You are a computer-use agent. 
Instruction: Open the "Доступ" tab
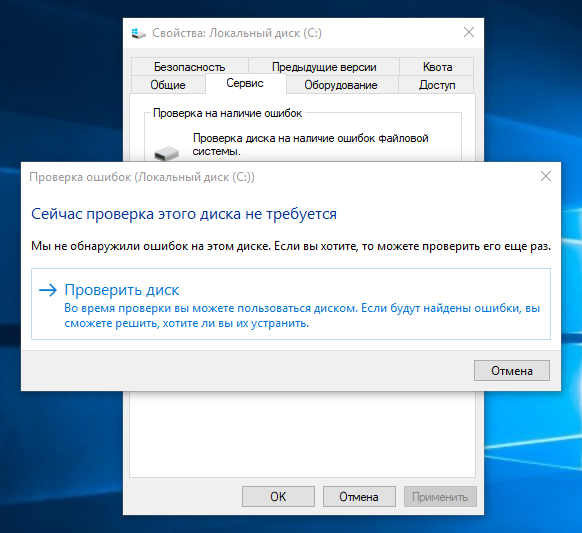(437, 85)
